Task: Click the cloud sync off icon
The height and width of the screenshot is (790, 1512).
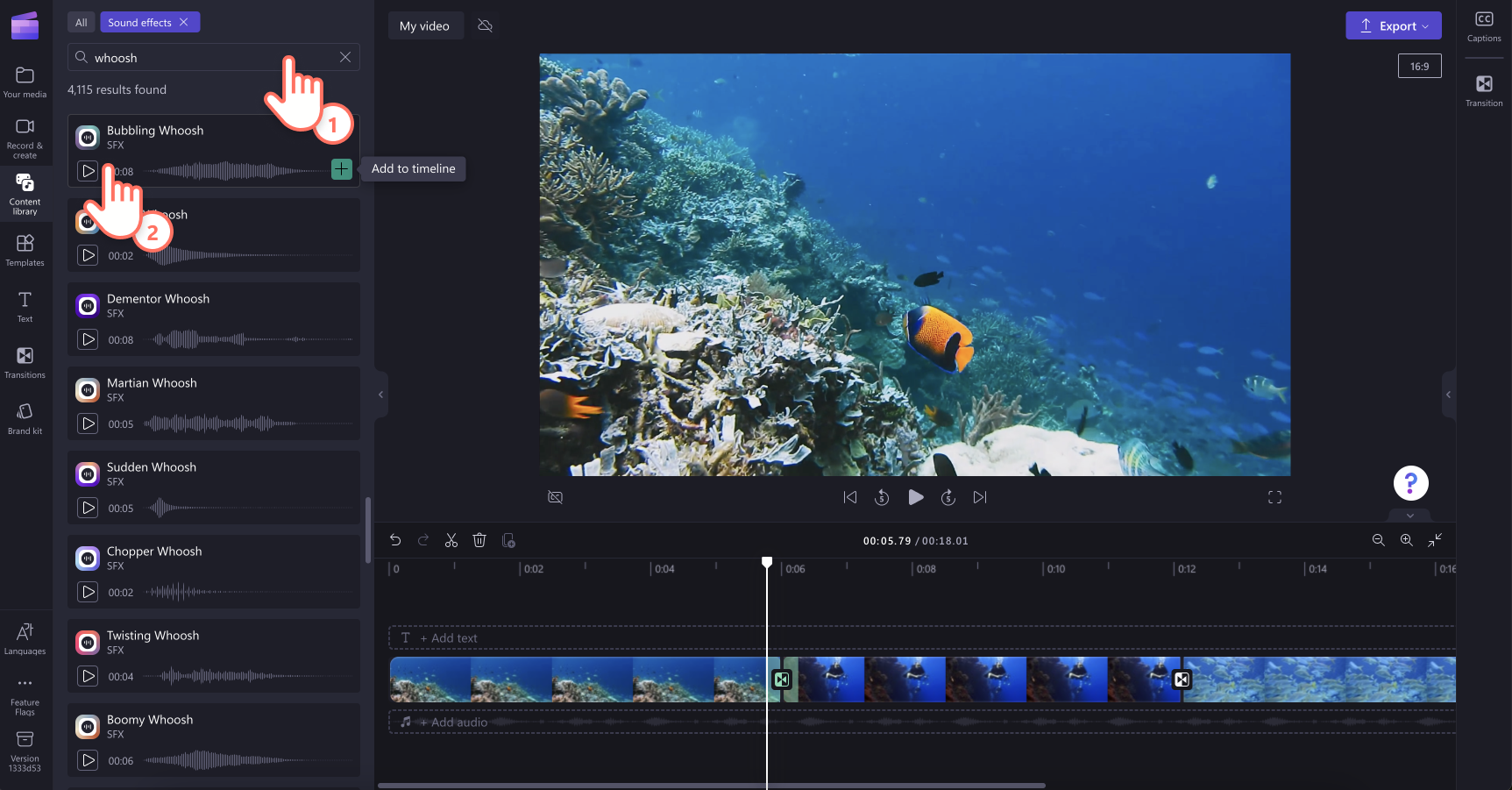Action: [x=485, y=25]
